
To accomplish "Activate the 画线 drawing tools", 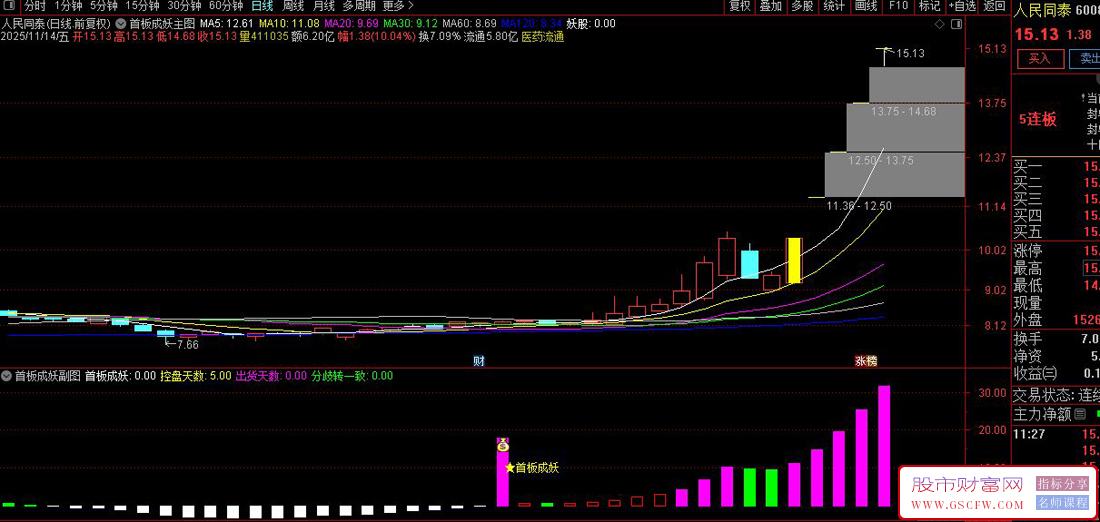I will pyautogui.click(x=866, y=6).
